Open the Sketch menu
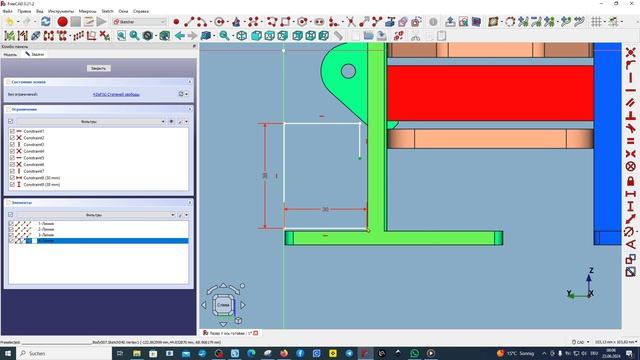This screenshot has height=360, width=640. pyautogui.click(x=107, y=11)
